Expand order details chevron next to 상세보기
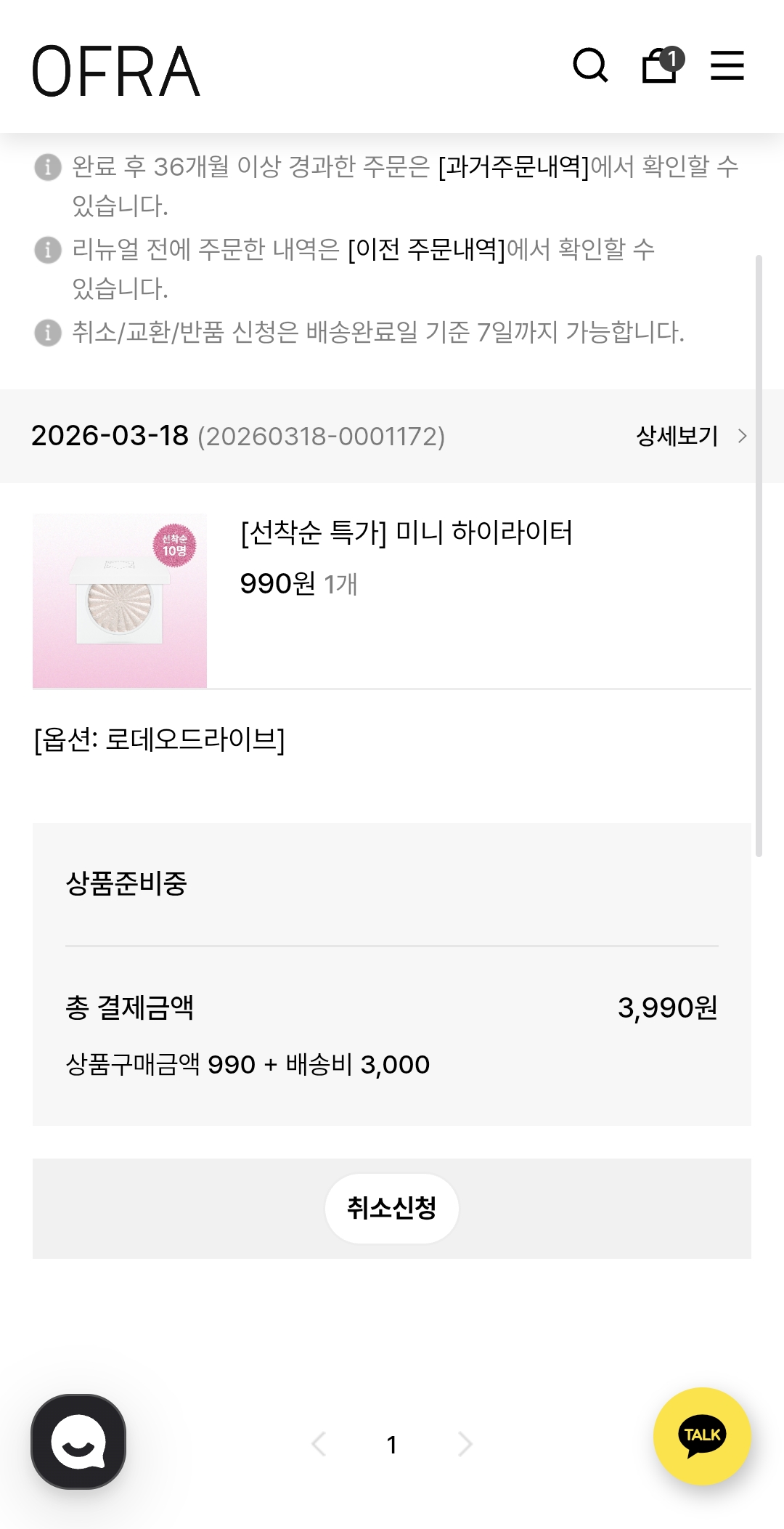The height and width of the screenshot is (1529, 784). [742, 436]
